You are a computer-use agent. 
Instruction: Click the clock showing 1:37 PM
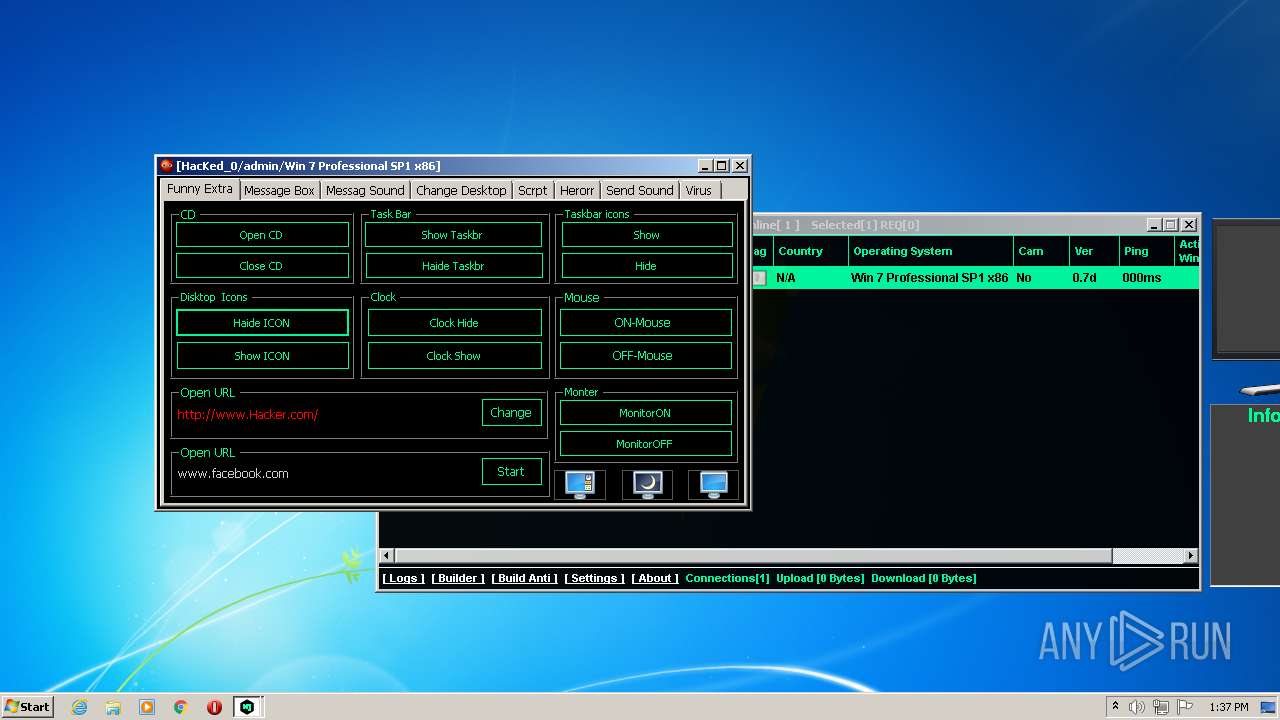[x=1228, y=707]
